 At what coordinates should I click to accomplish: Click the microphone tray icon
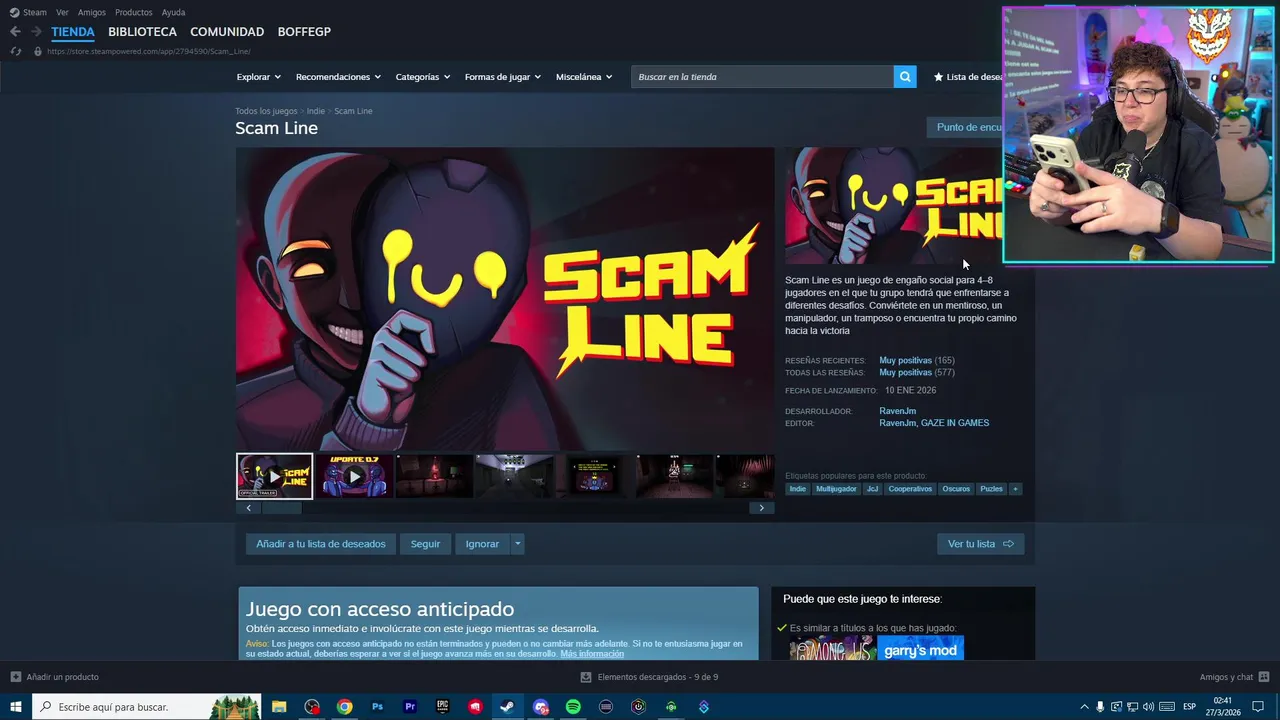pos(1100,707)
